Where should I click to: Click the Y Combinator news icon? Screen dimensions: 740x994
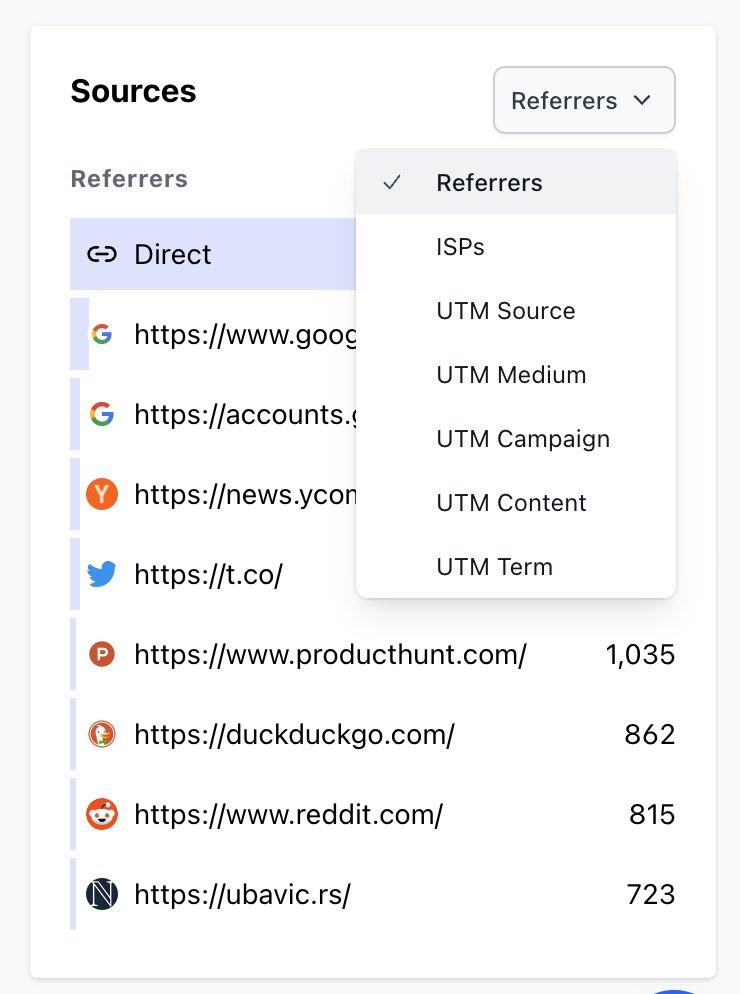pyautogui.click(x=101, y=494)
